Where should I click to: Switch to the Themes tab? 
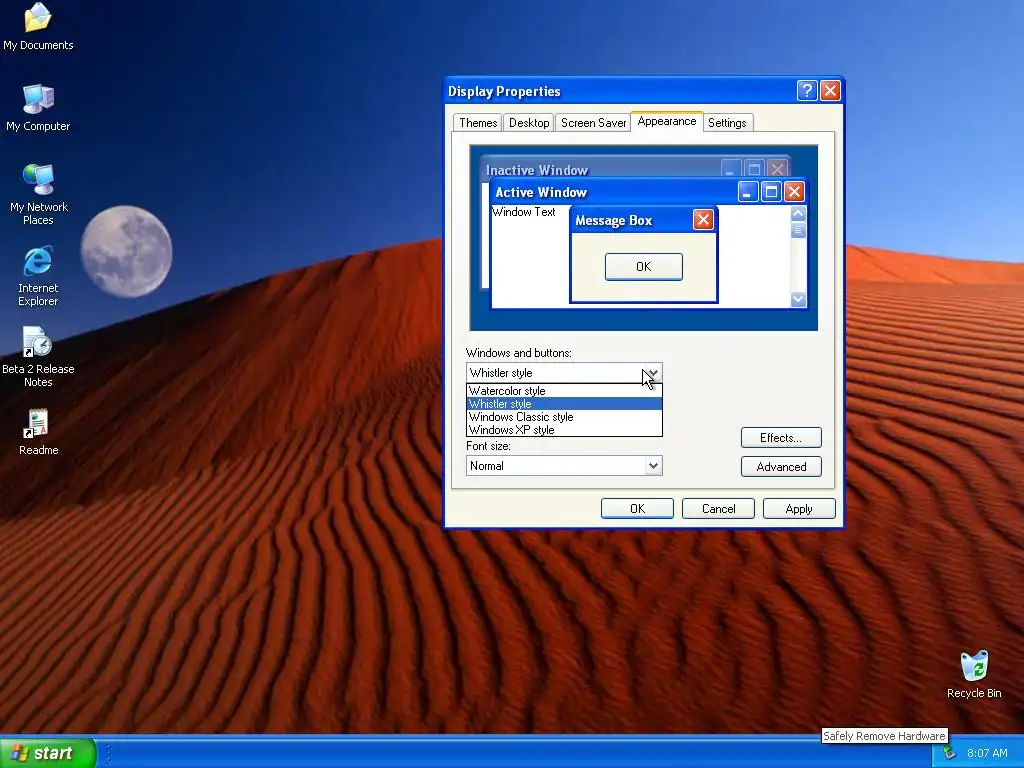pyautogui.click(x=477, y=123)
